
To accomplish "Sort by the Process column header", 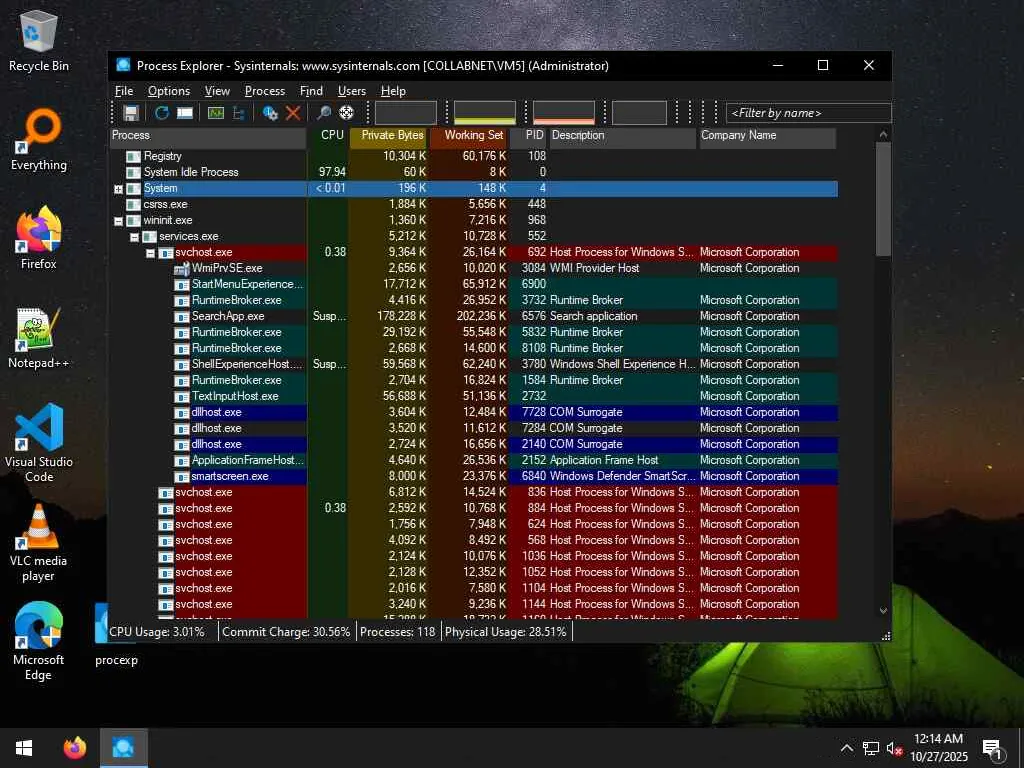I will pos(208,136).
